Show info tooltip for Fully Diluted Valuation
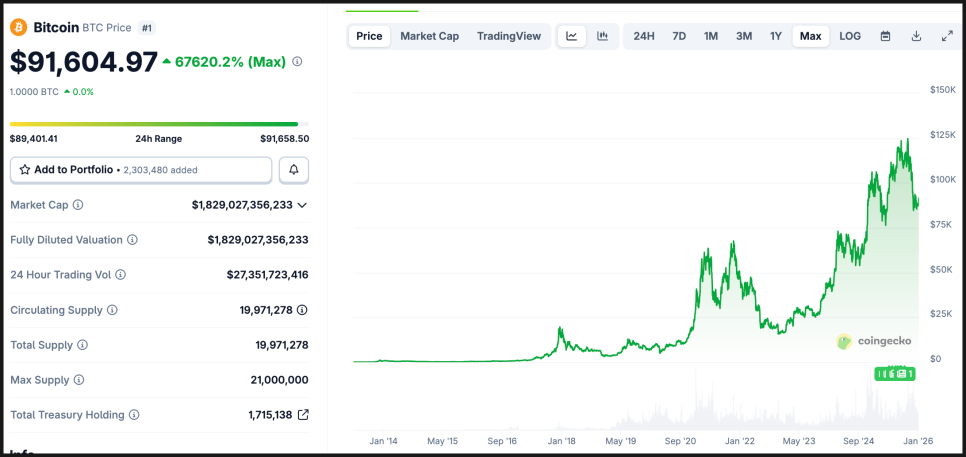This screenshot has width=966, height=457. [132, 240]
